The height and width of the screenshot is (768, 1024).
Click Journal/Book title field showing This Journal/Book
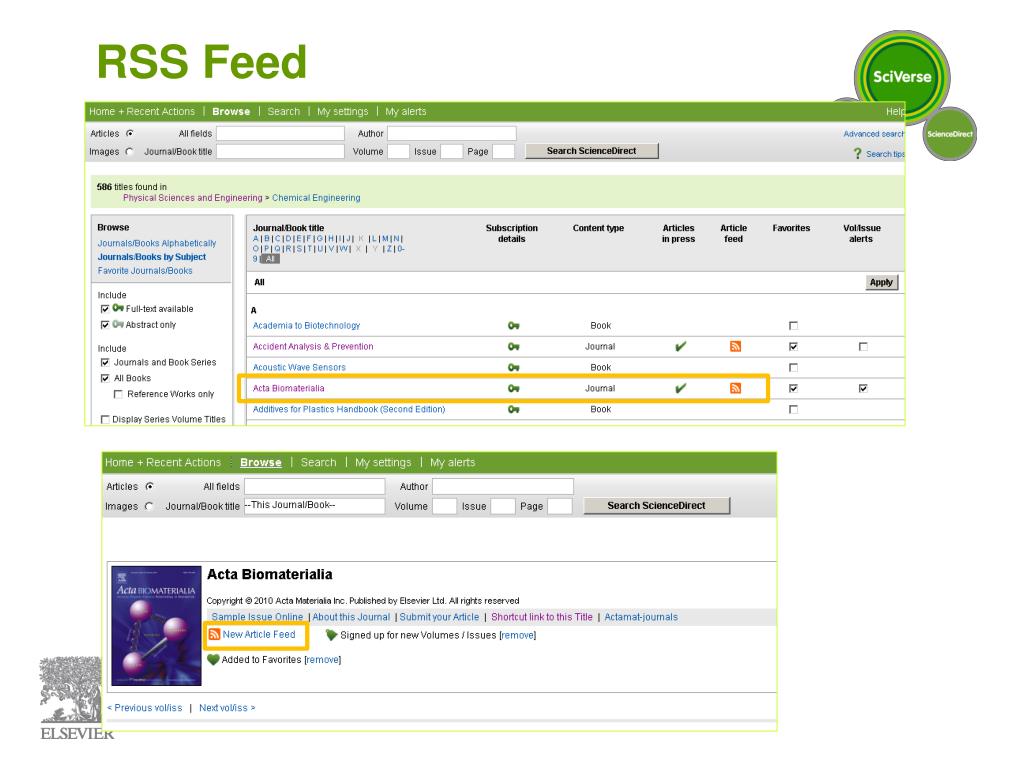tap(314, 505)
